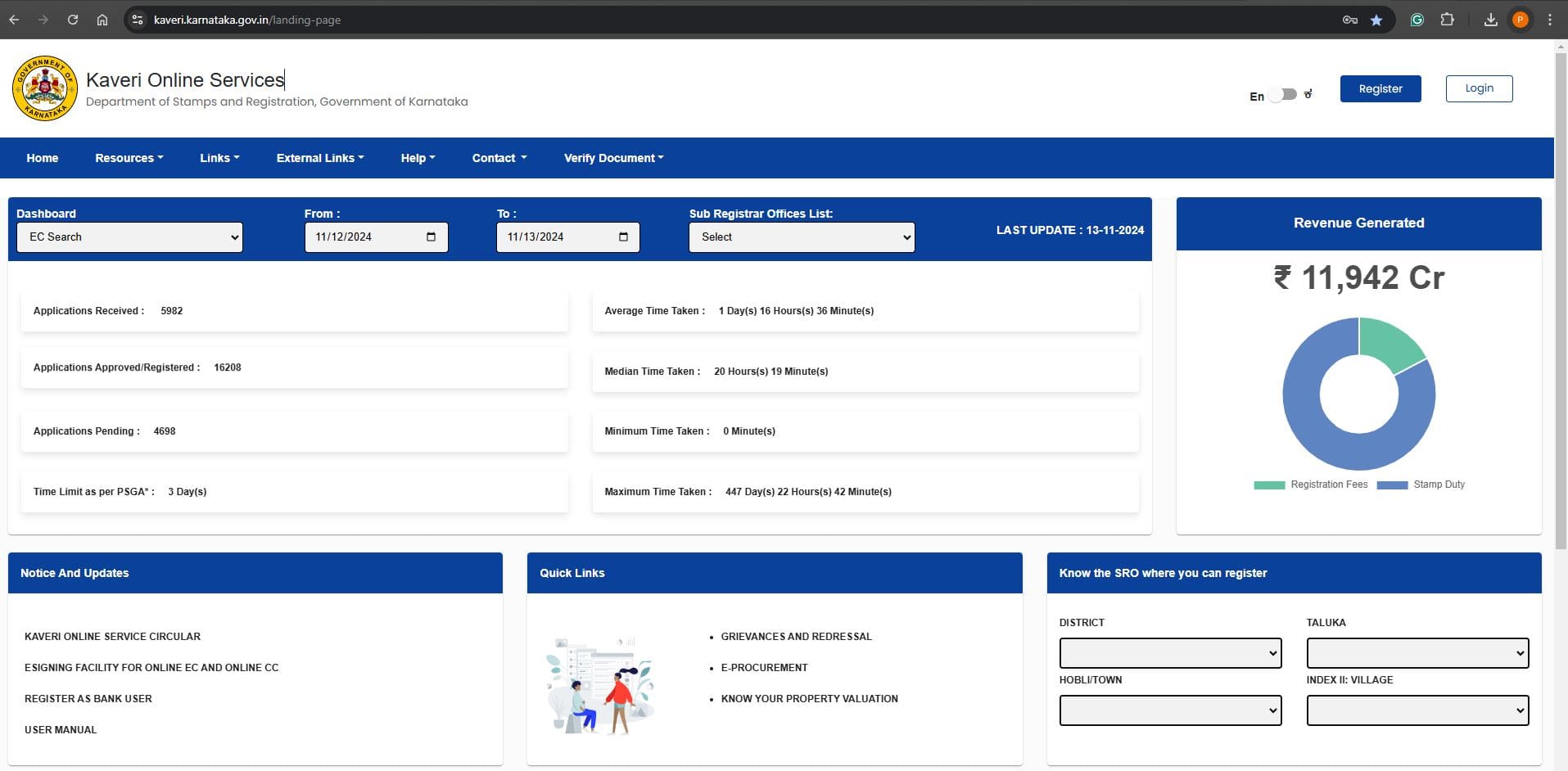Bookmark this page using the star icon
The width and height of the screenshot is (1568, 771).
1376,20
